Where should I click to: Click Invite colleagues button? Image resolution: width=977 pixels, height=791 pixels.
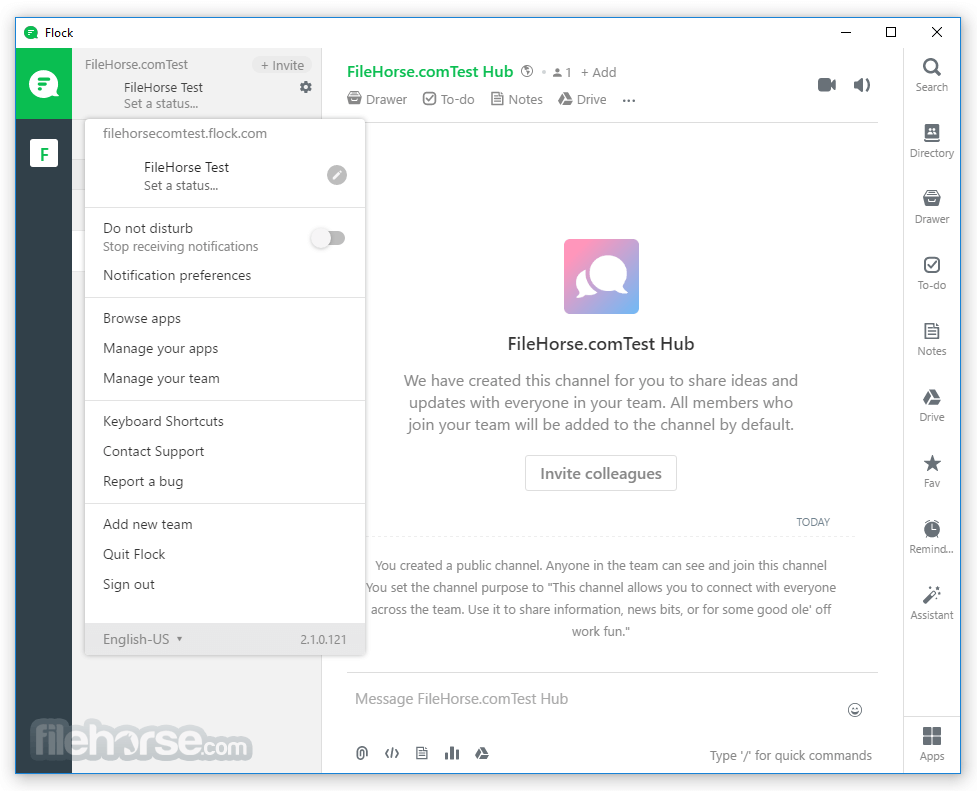(x=601, y=473)
